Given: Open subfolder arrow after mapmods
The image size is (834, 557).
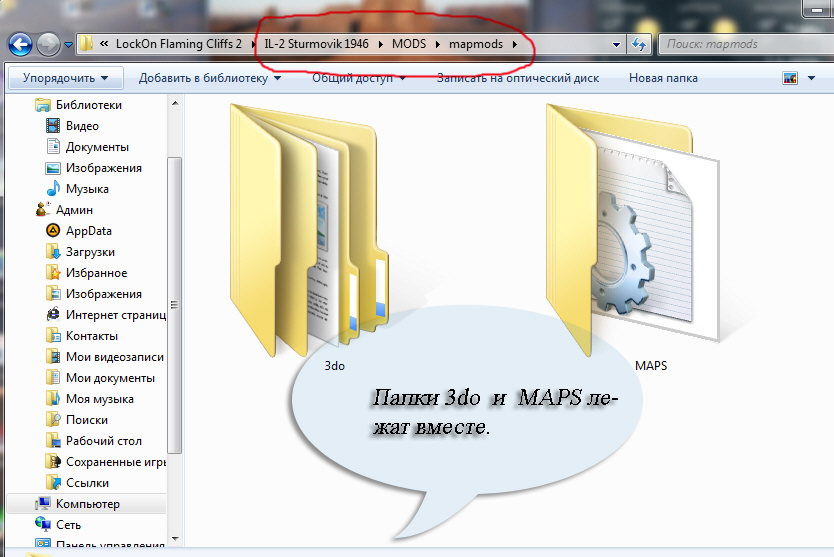Looking at the screenshot, I should 515,44.
